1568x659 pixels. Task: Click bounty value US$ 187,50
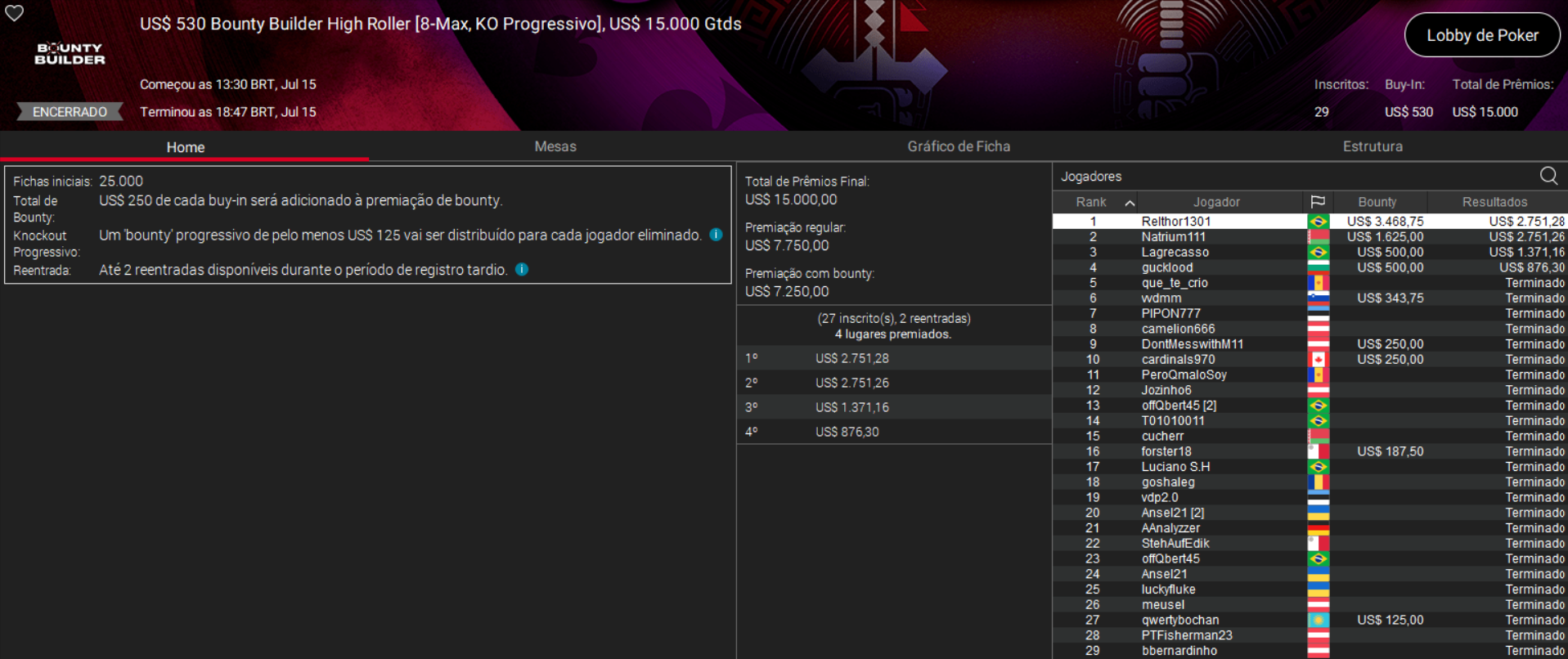click(x=1390, y=451)
